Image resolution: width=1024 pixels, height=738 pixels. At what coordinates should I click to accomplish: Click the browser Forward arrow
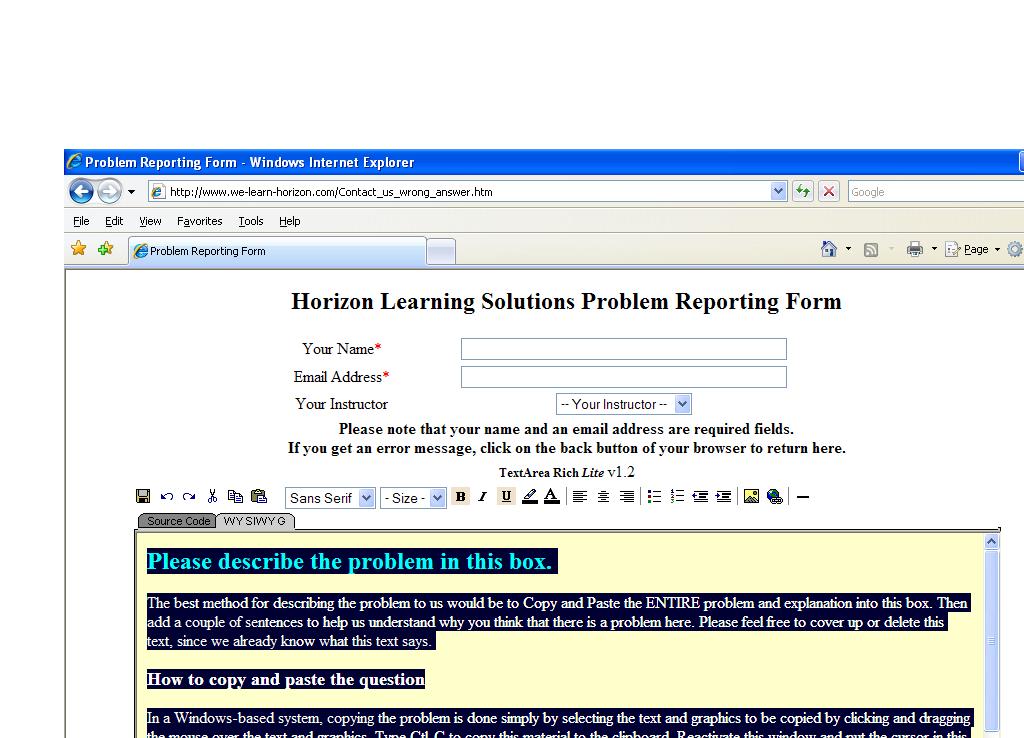(x=109, y=191)
